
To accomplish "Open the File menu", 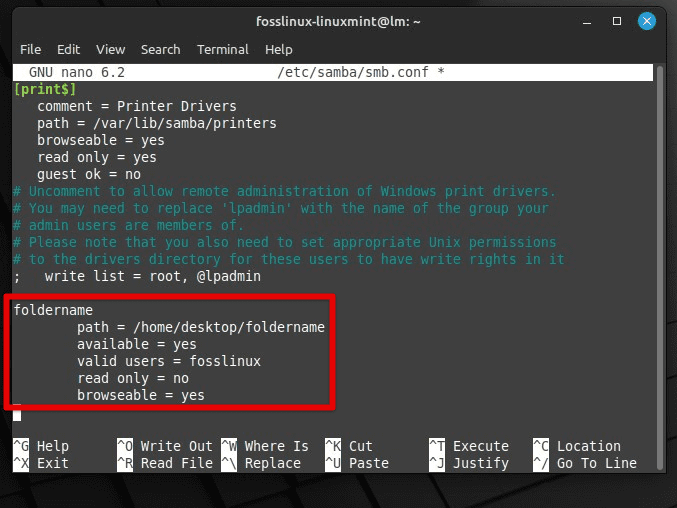I will [x=30, y=50].
